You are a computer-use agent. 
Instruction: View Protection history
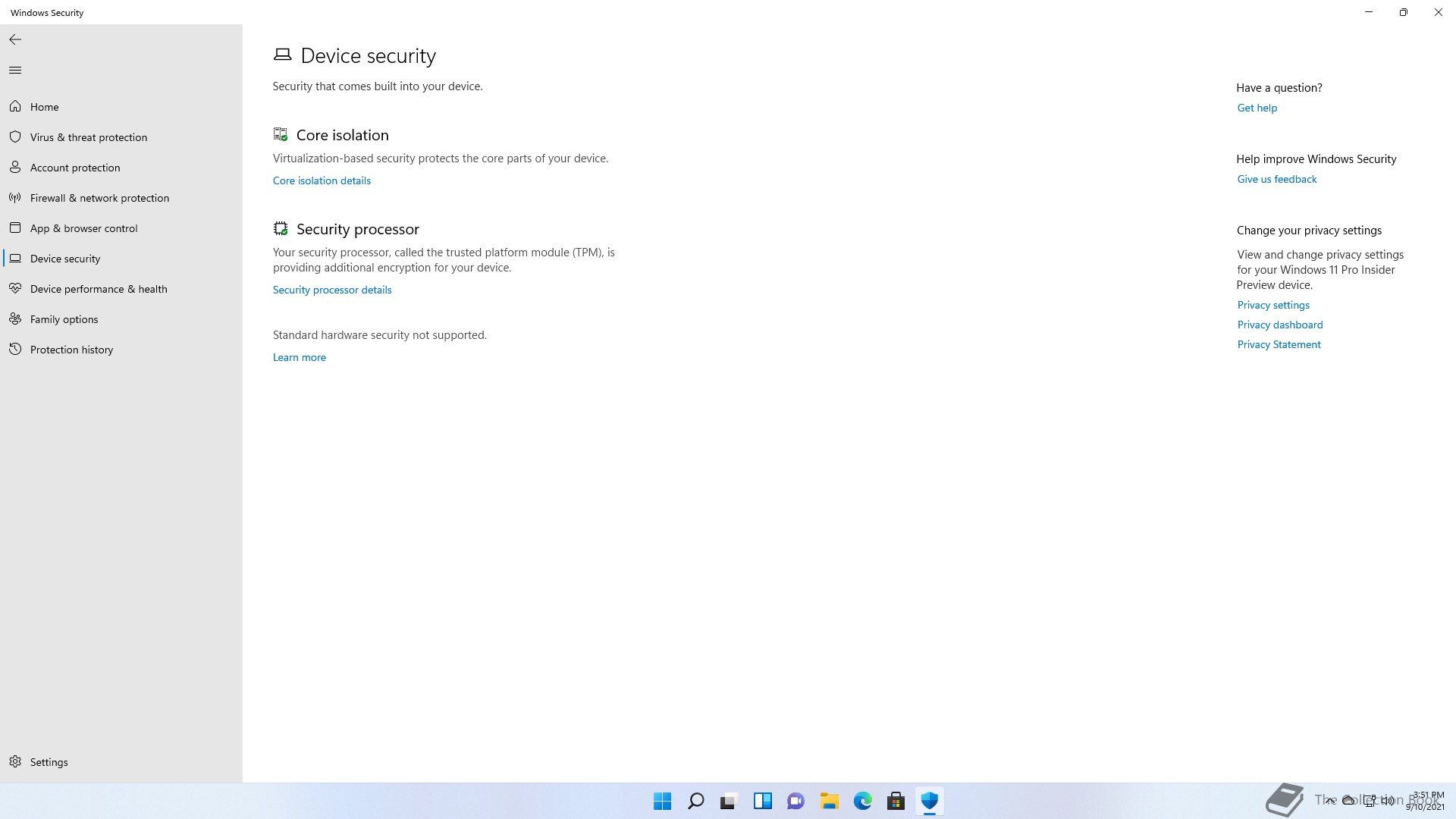[121, 350]
